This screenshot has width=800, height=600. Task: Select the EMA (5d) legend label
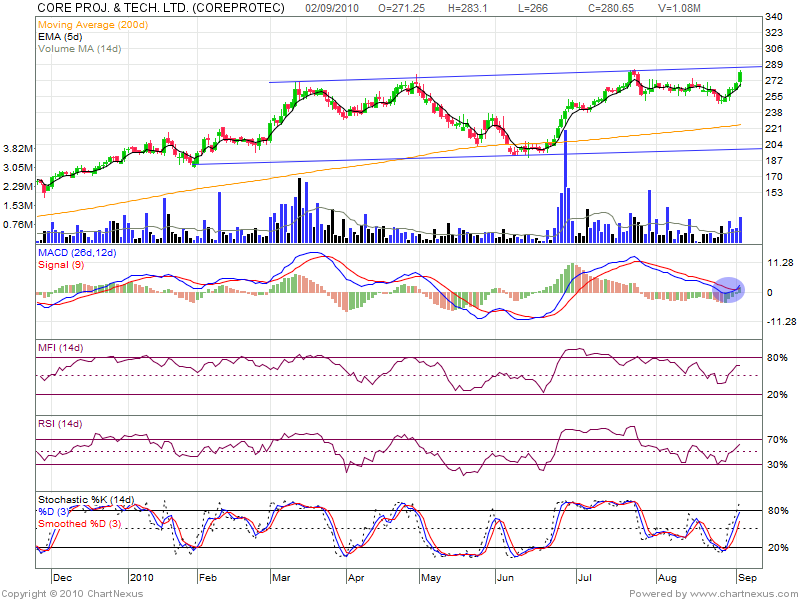[61, 35]
